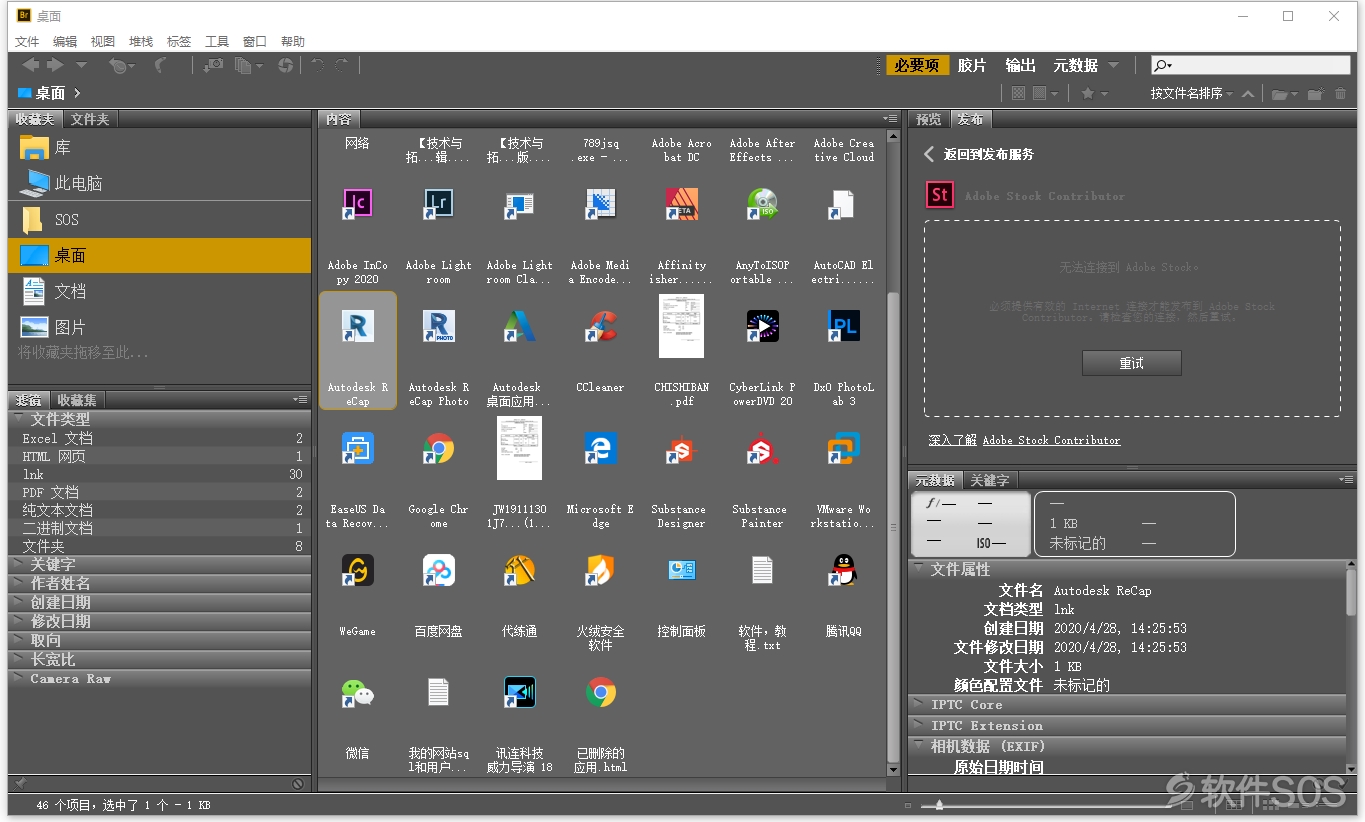Go back with the left arrow toolbar icon
This screenshot has width=1365, height=822.
[30, 65]
